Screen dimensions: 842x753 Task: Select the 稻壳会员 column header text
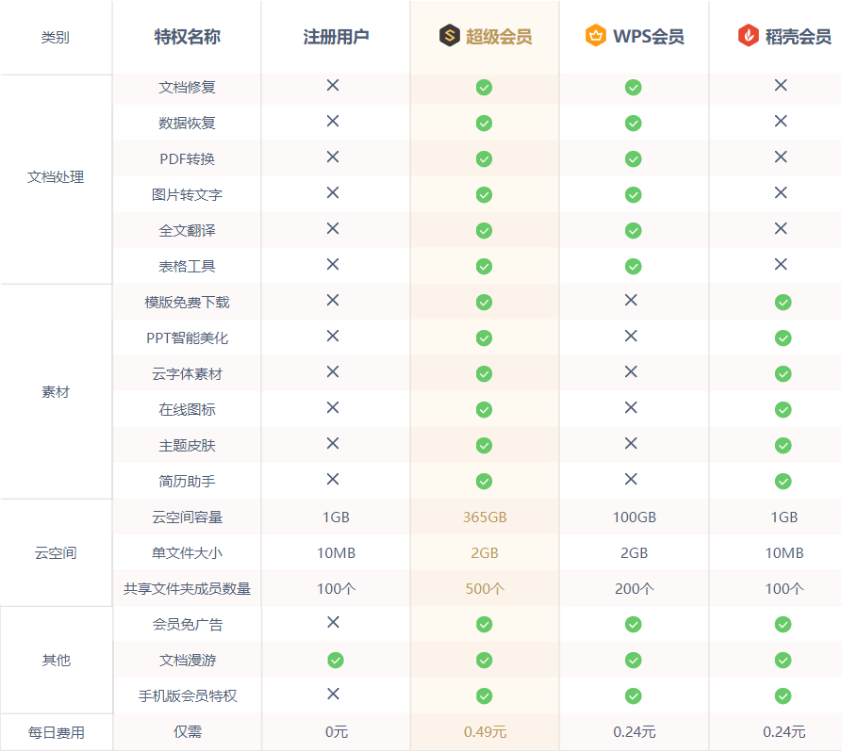coord(798,37)
